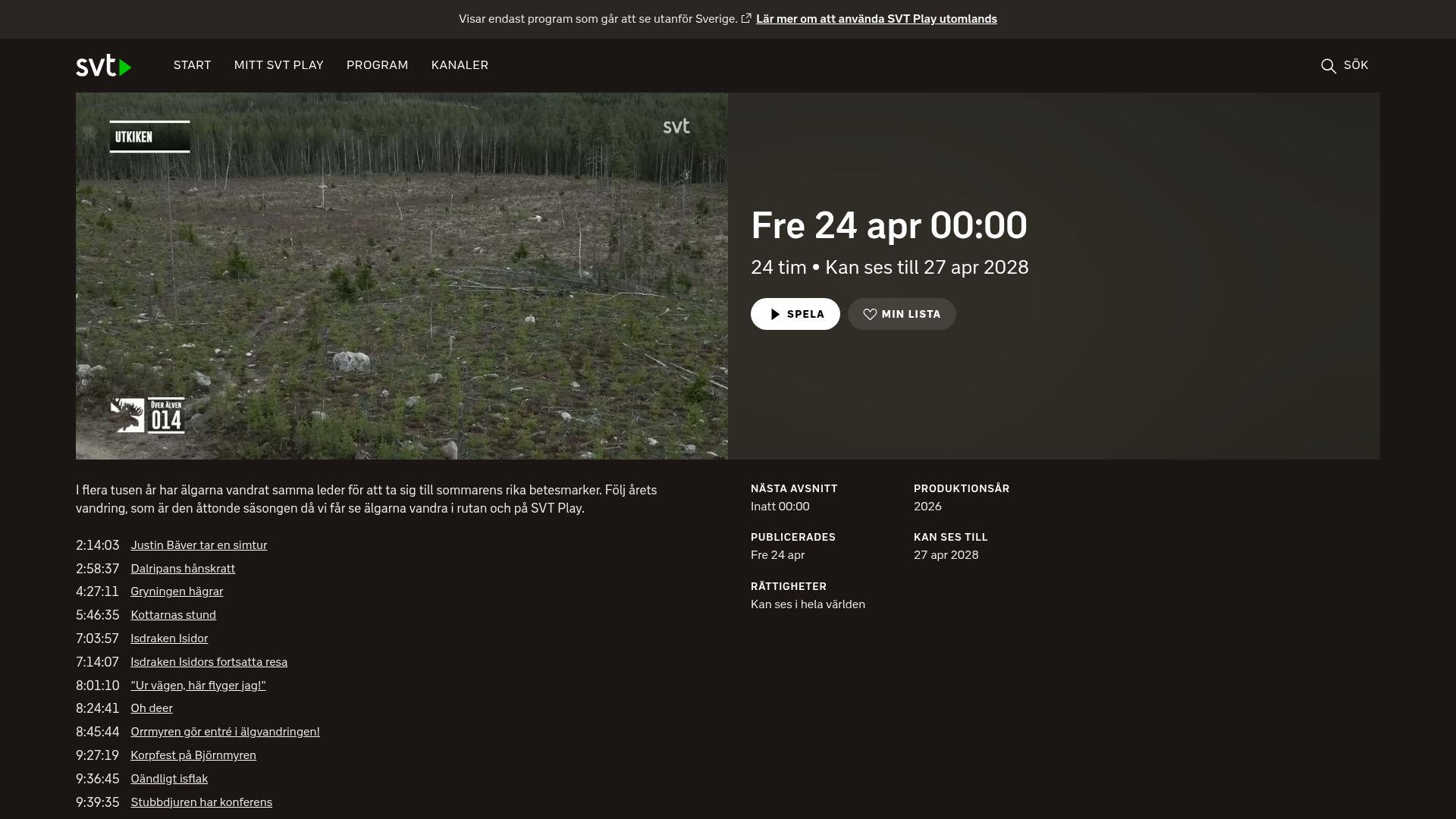Click the 2:14:03 timestamp
This screenshot has width=1456, height=819.
coord(98,545)
